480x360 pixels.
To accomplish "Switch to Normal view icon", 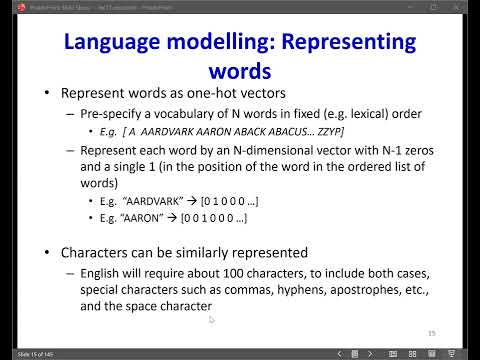I will click(393, 354).
